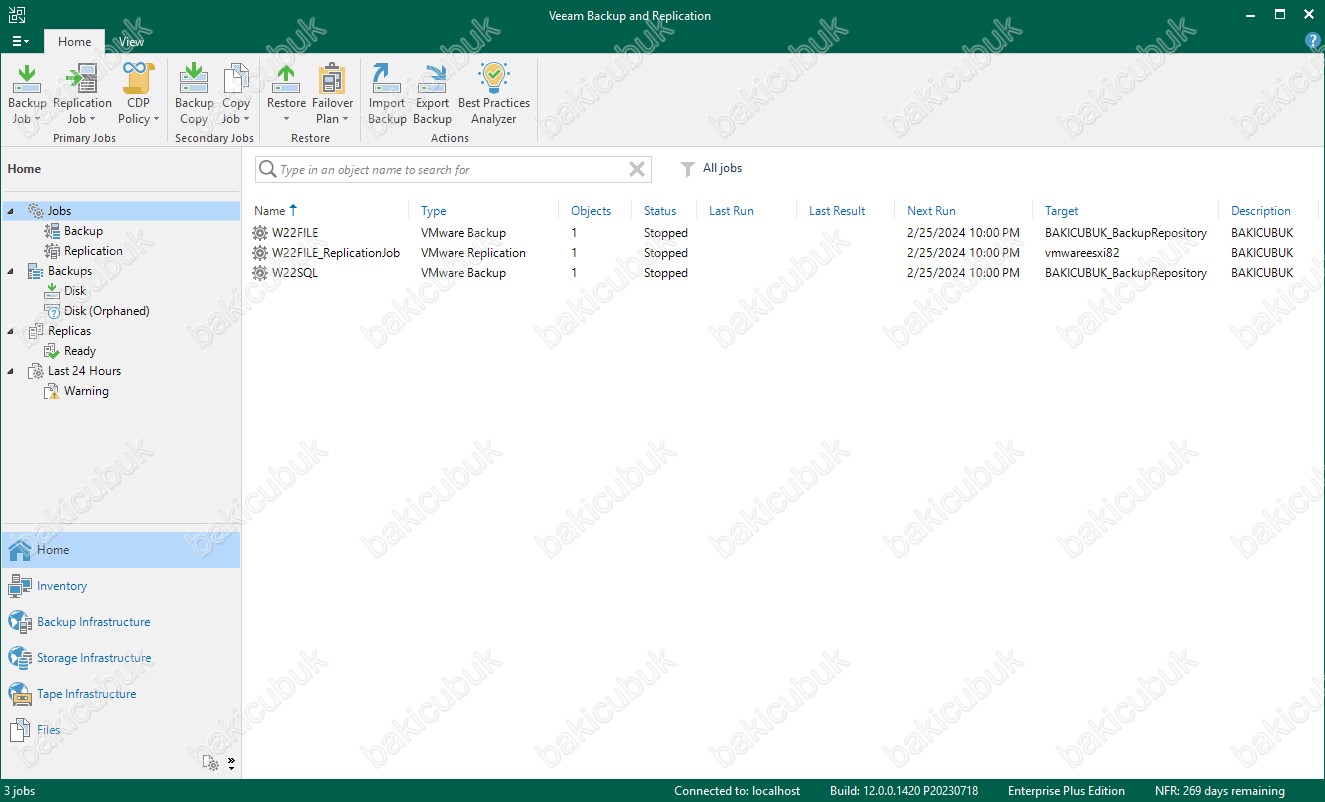Select Replication under Jobs tree

click(93, 251)
